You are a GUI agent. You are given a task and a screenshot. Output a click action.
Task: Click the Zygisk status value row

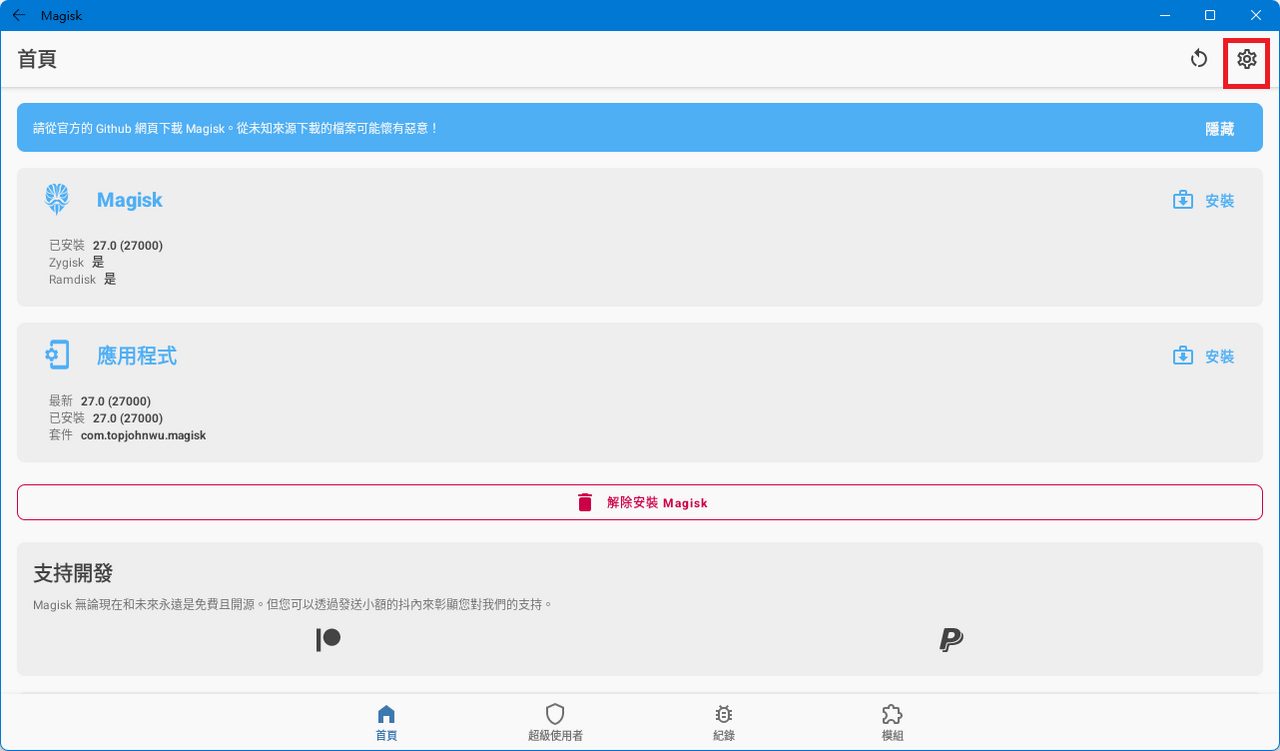(76, 262)
